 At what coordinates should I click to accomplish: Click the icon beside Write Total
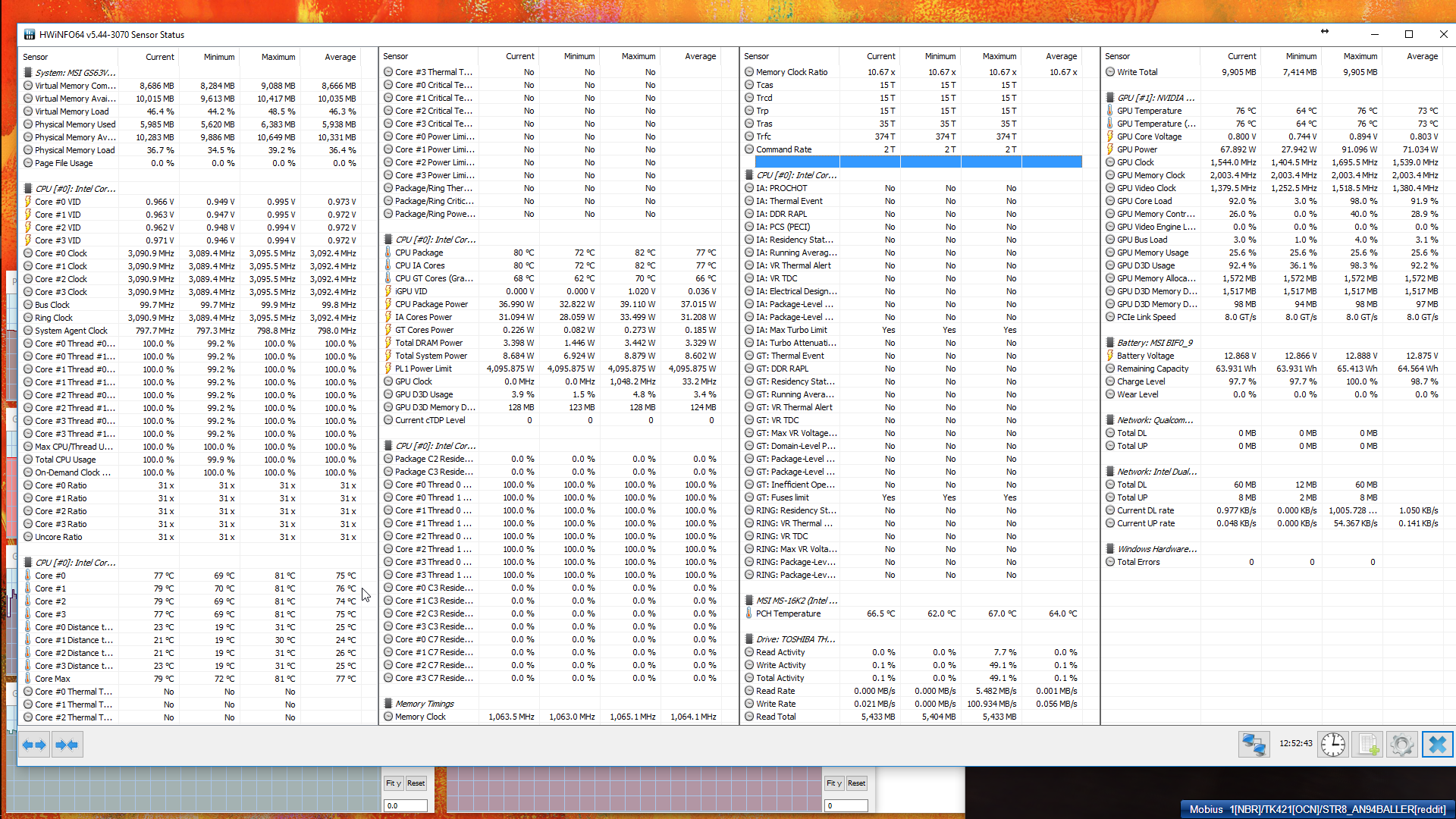coord(1110,72)
